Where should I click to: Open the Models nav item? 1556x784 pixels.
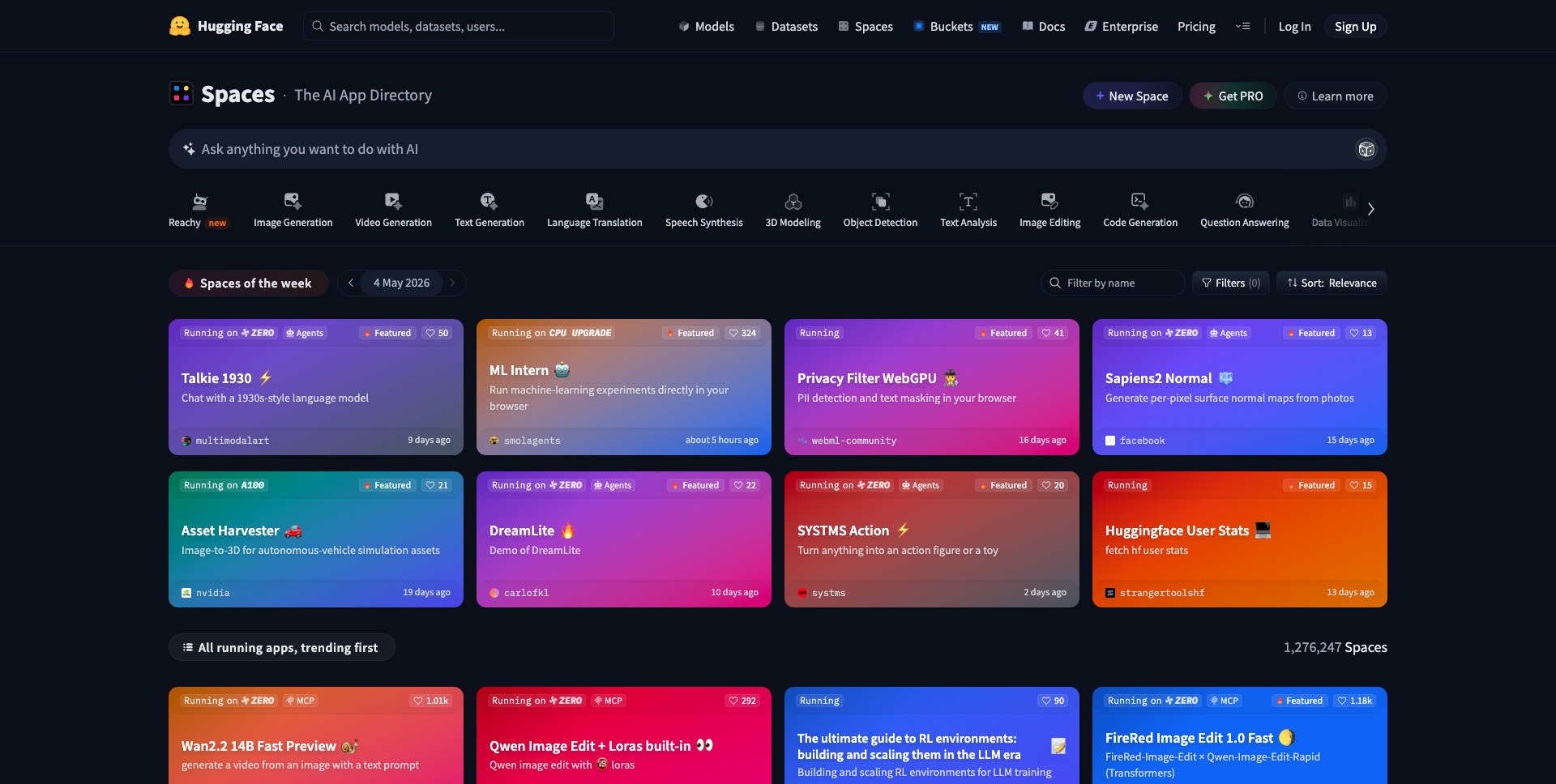pyautogui.click(x=706, y=26)
